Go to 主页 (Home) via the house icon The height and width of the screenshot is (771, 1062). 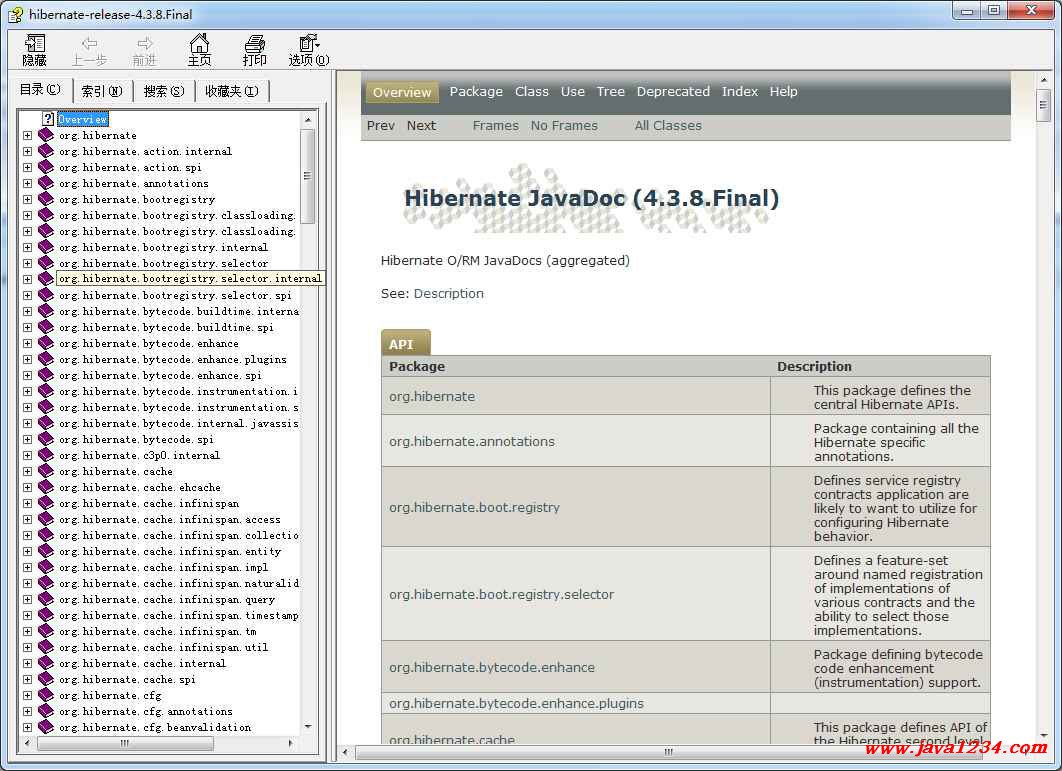199,50
